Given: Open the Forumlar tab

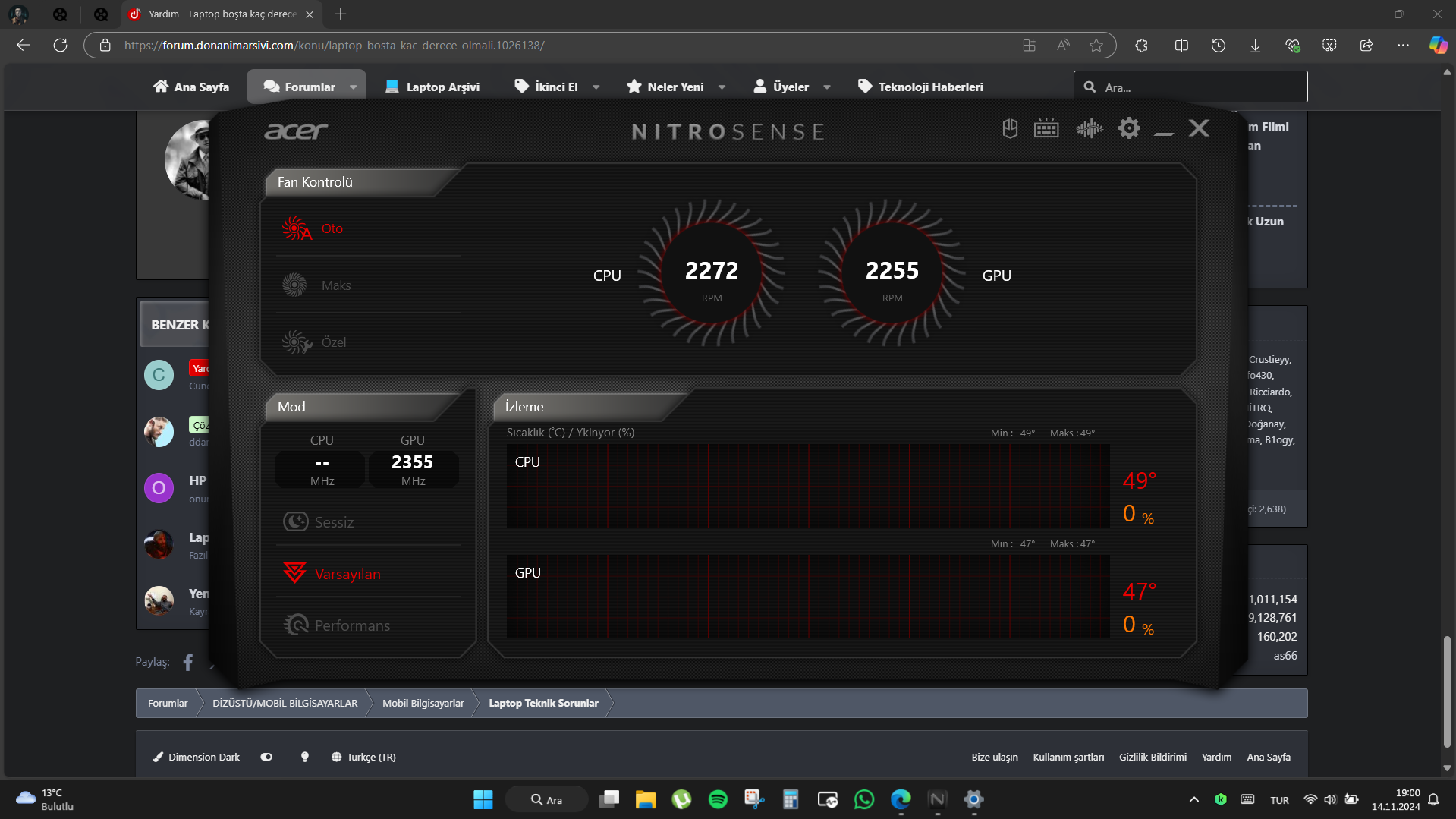Looking at the screenshot, I should [300, 87].
